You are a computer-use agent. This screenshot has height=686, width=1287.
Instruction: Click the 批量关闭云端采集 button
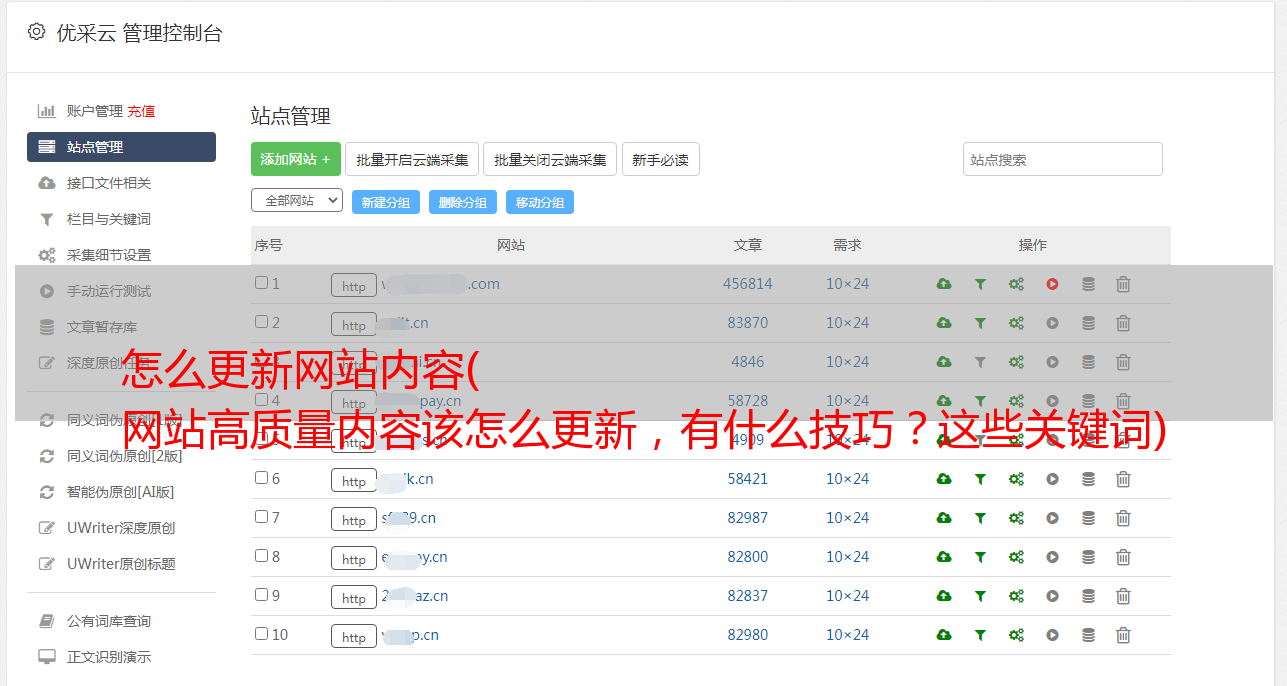pos(550,159)
